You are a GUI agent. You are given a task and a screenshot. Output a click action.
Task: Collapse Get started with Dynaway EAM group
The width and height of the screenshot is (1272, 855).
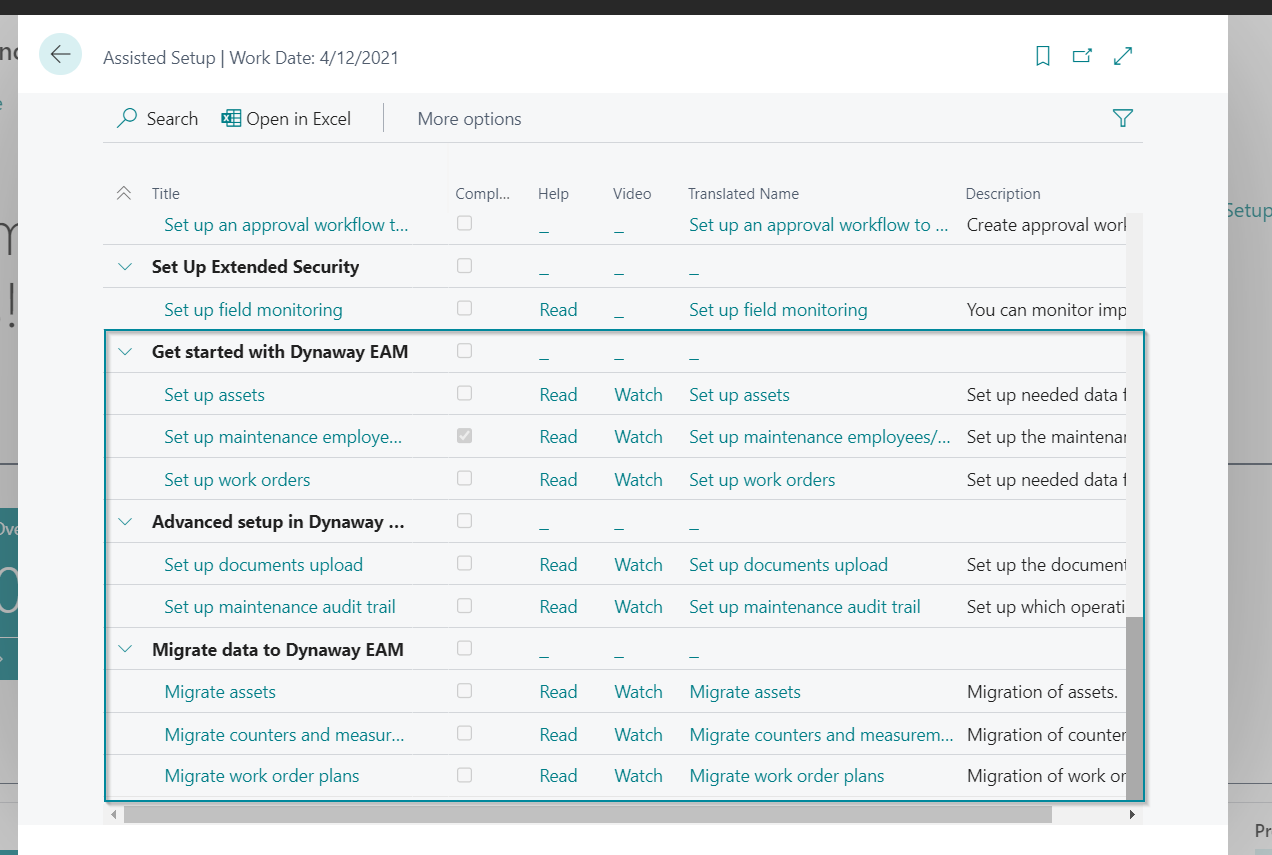(x=125, y=352)
